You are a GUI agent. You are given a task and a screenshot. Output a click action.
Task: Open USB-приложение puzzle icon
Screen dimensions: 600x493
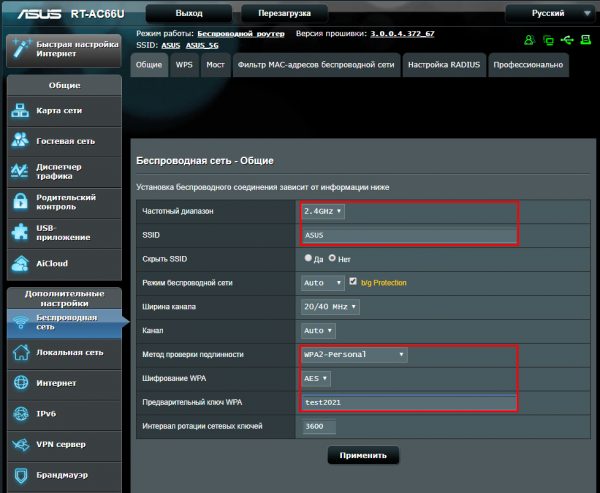click(x=21, y=232)
